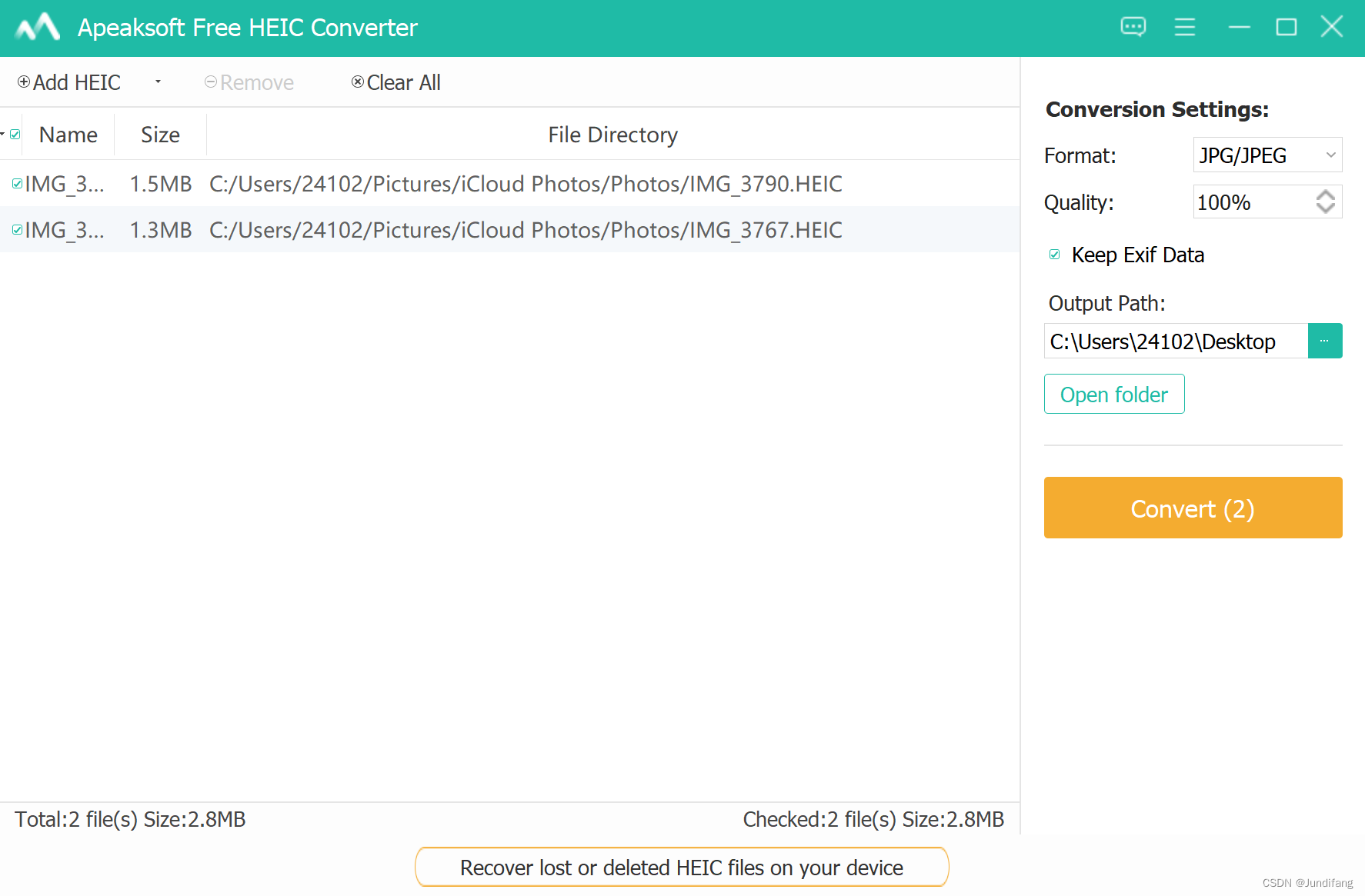Select the IMG_3790.HEIC file path

tap(526, 184)
